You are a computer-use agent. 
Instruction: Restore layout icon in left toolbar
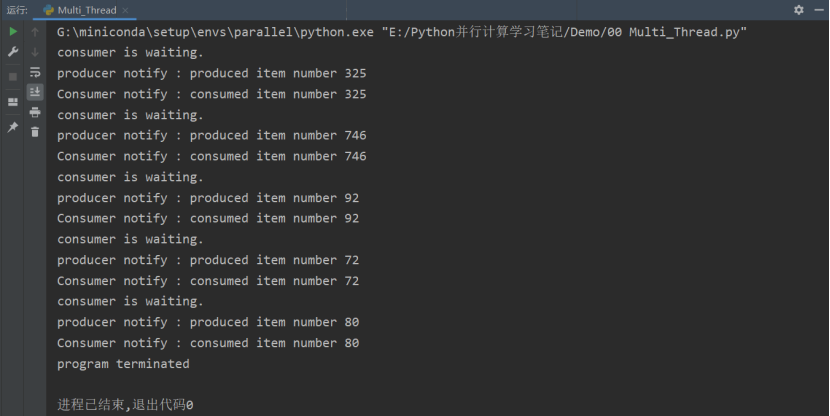point(13,102)
